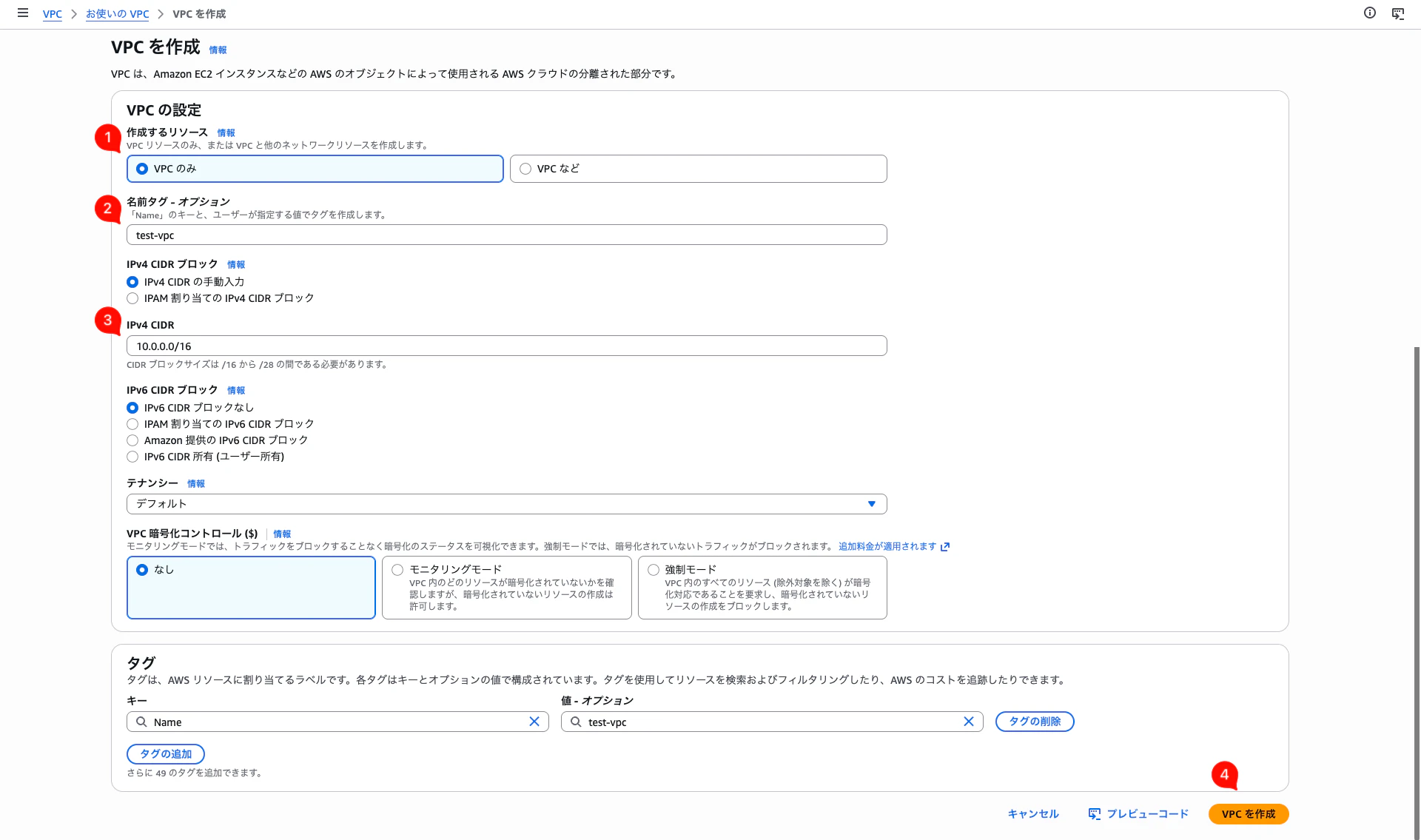Navigate to お使いの VPC via the breadcrumb

117,13
